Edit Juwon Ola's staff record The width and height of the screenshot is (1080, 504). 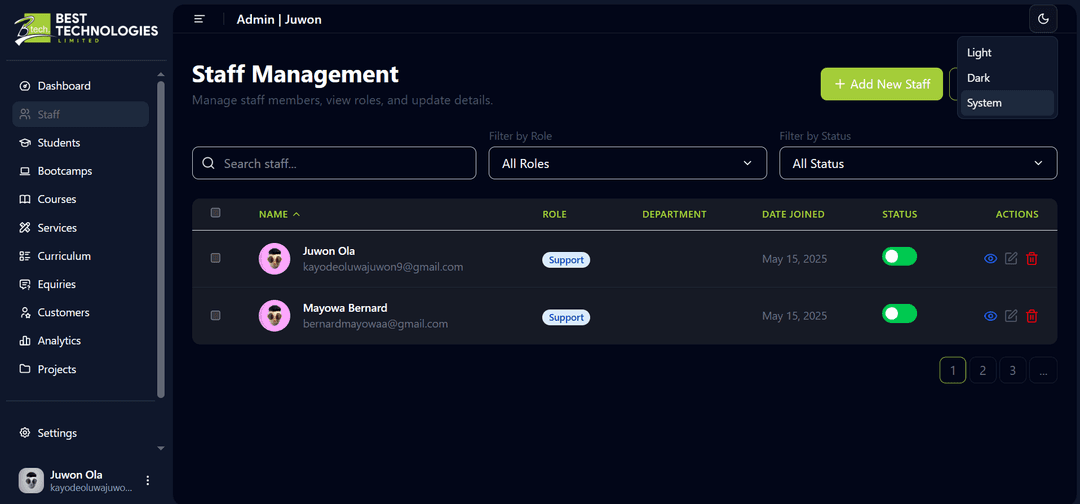click(1011, 259)
